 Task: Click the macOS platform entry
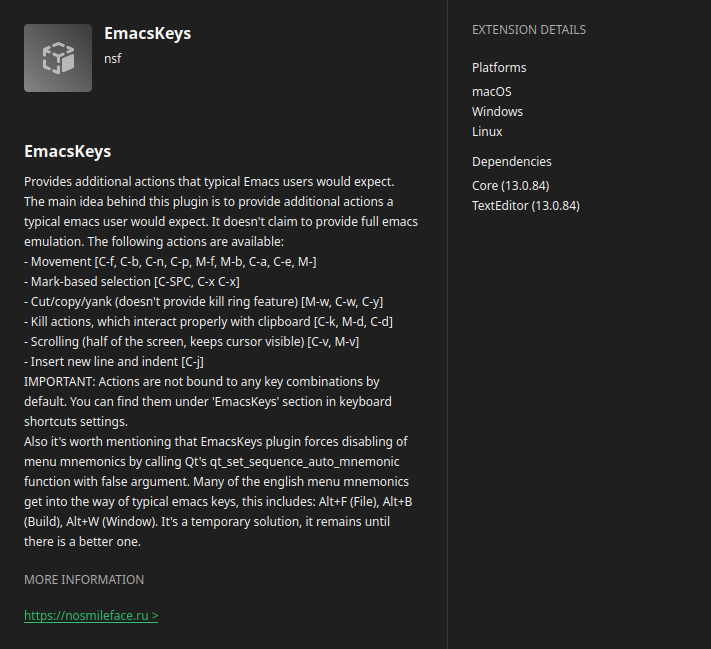(x=492, y=92)
